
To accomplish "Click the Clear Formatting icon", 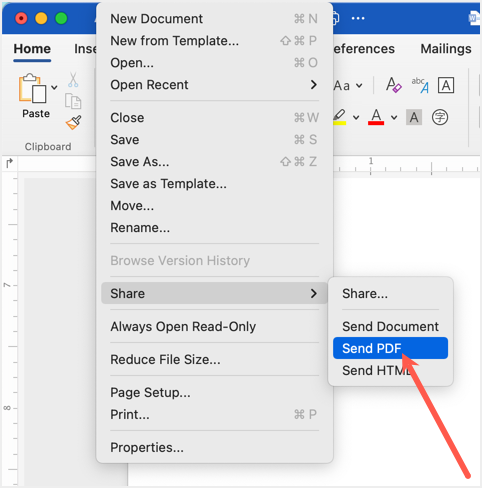I will [x=393, y=85].
